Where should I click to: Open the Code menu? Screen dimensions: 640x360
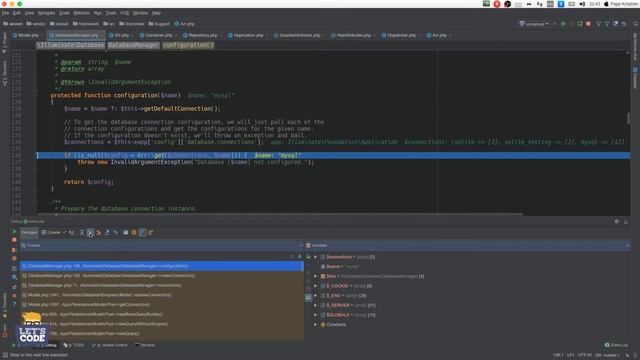coord(64,13)
